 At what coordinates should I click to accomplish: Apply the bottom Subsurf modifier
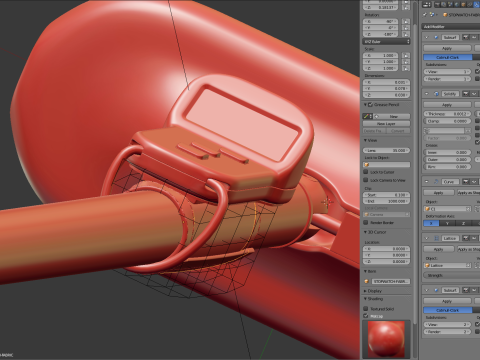click(x=447, y=301)
